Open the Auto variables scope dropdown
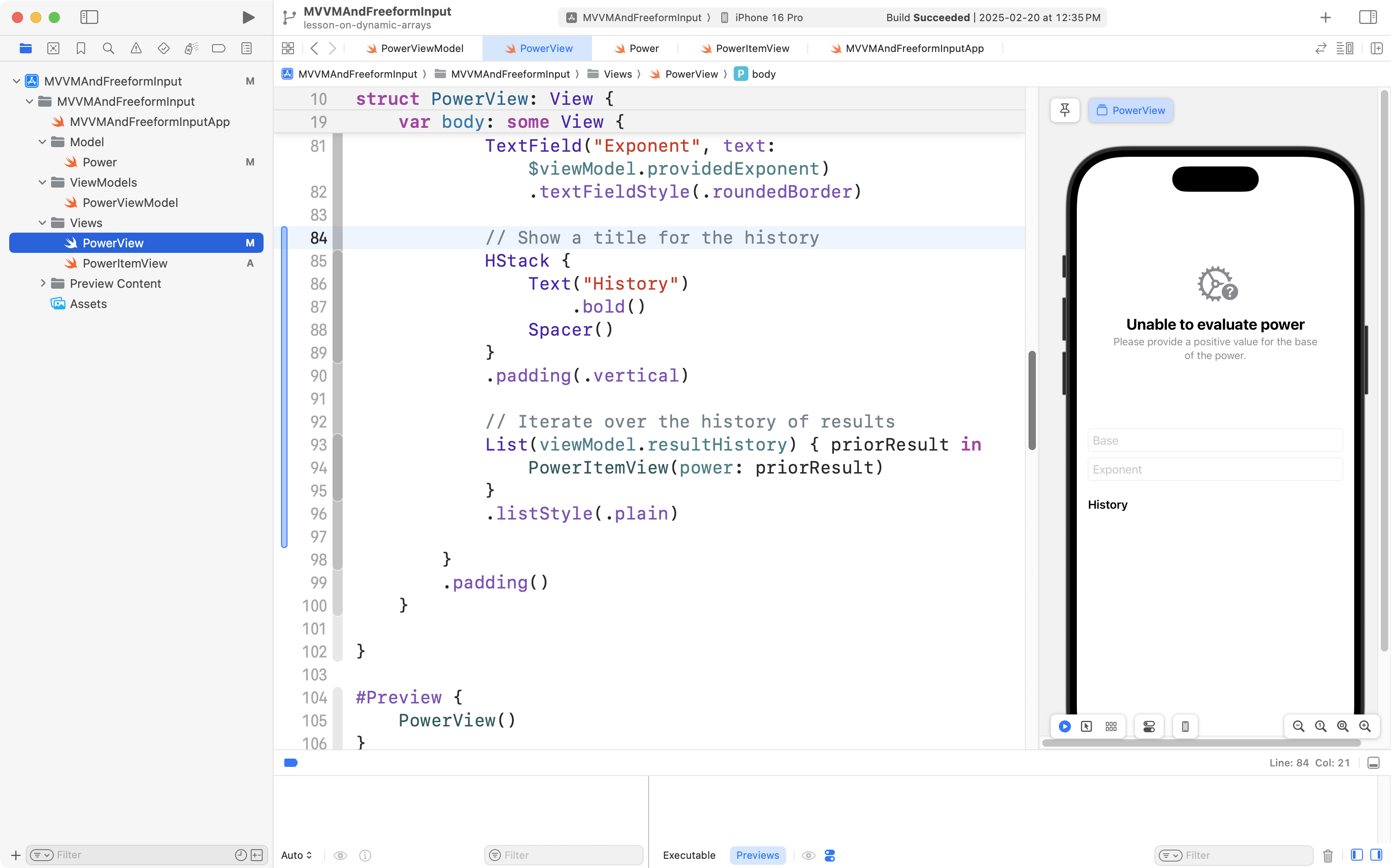The height and width of the screenshot is (868, 1391). (296, 855)
